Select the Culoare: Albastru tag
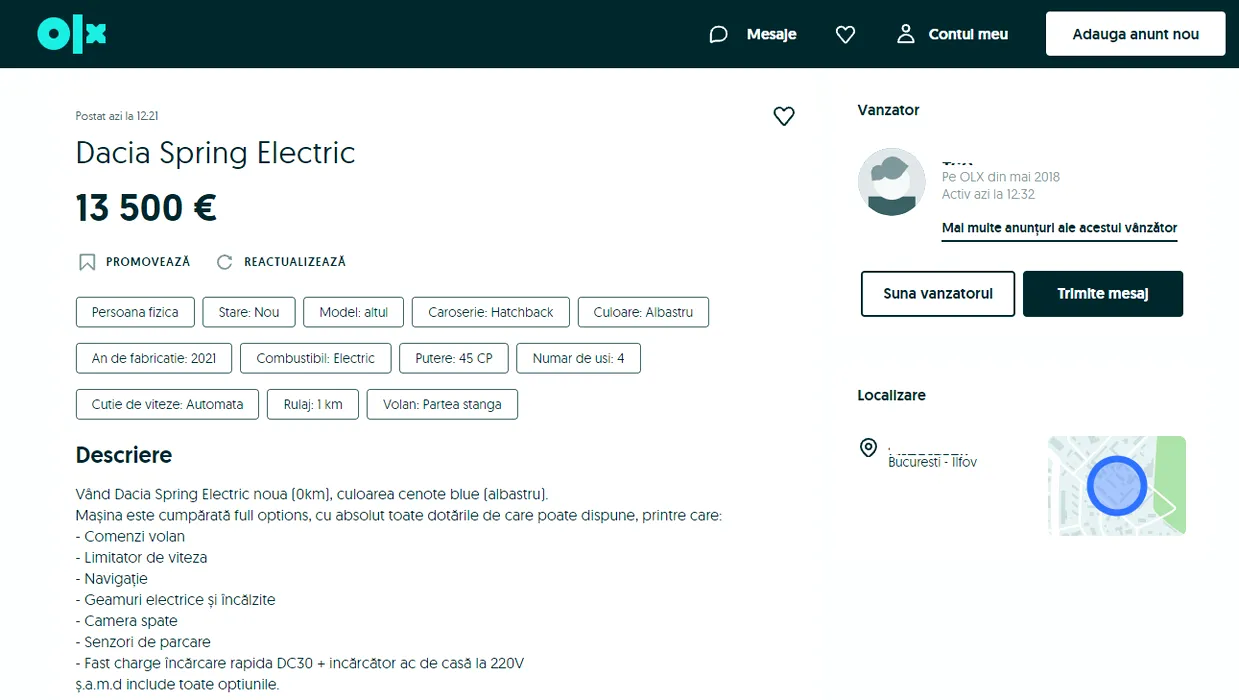1239x700 pixels. click(643, 312)
